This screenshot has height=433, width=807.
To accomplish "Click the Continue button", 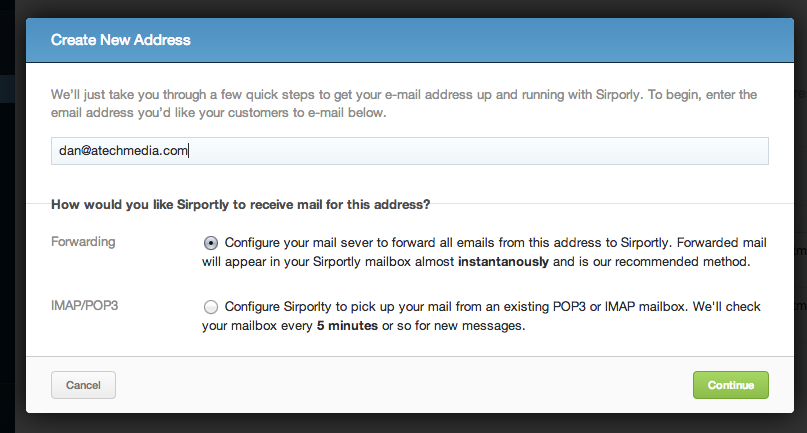I will click(730, 384).
